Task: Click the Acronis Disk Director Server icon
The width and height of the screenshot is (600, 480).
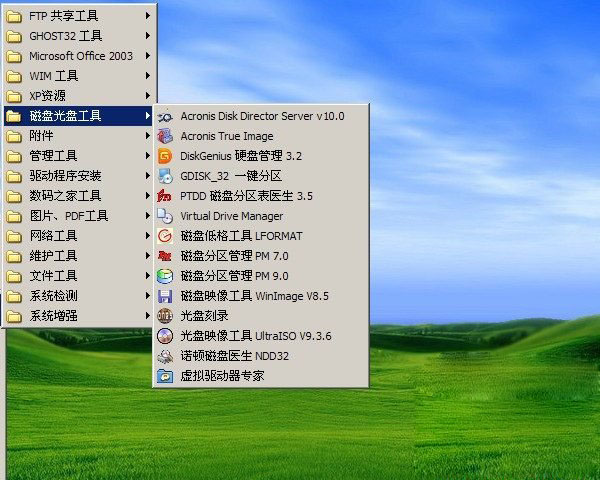Action: tap(165, 116)
